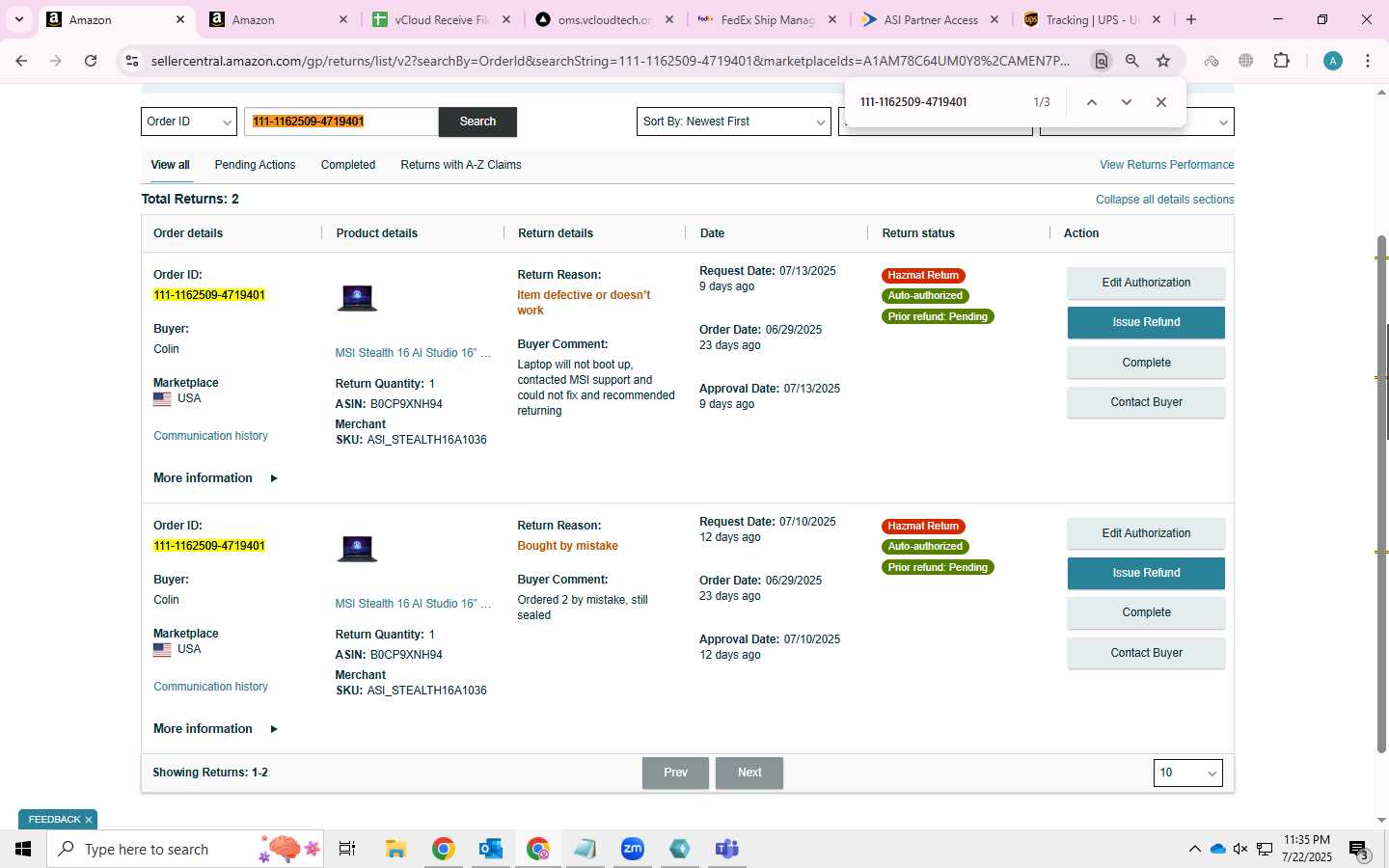Screen dimensions: 1389x868
Task: Switch to the FedEx Ship Manager tab
Action: [768, 19]
